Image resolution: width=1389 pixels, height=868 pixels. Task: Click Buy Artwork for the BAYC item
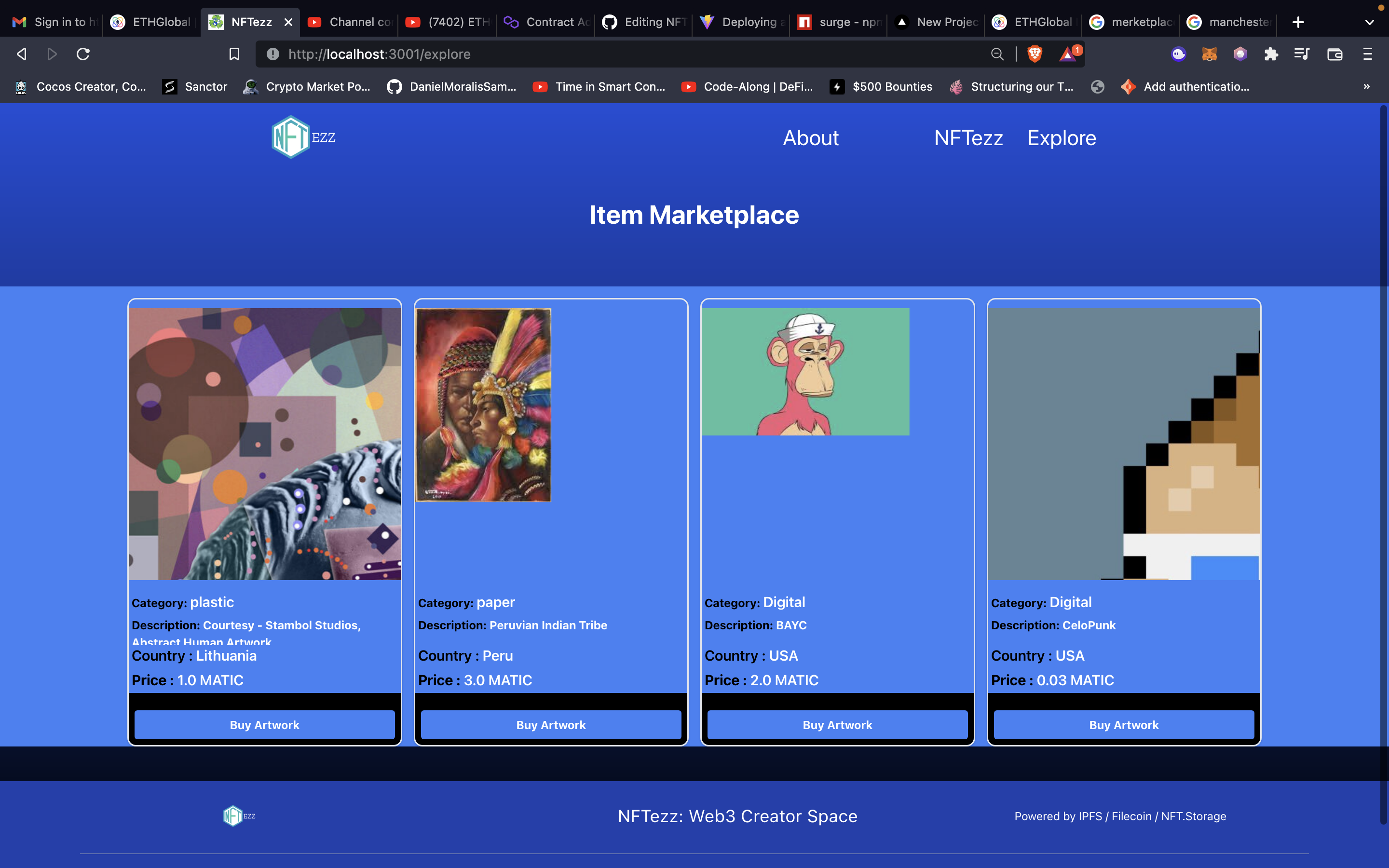point(837,724)
